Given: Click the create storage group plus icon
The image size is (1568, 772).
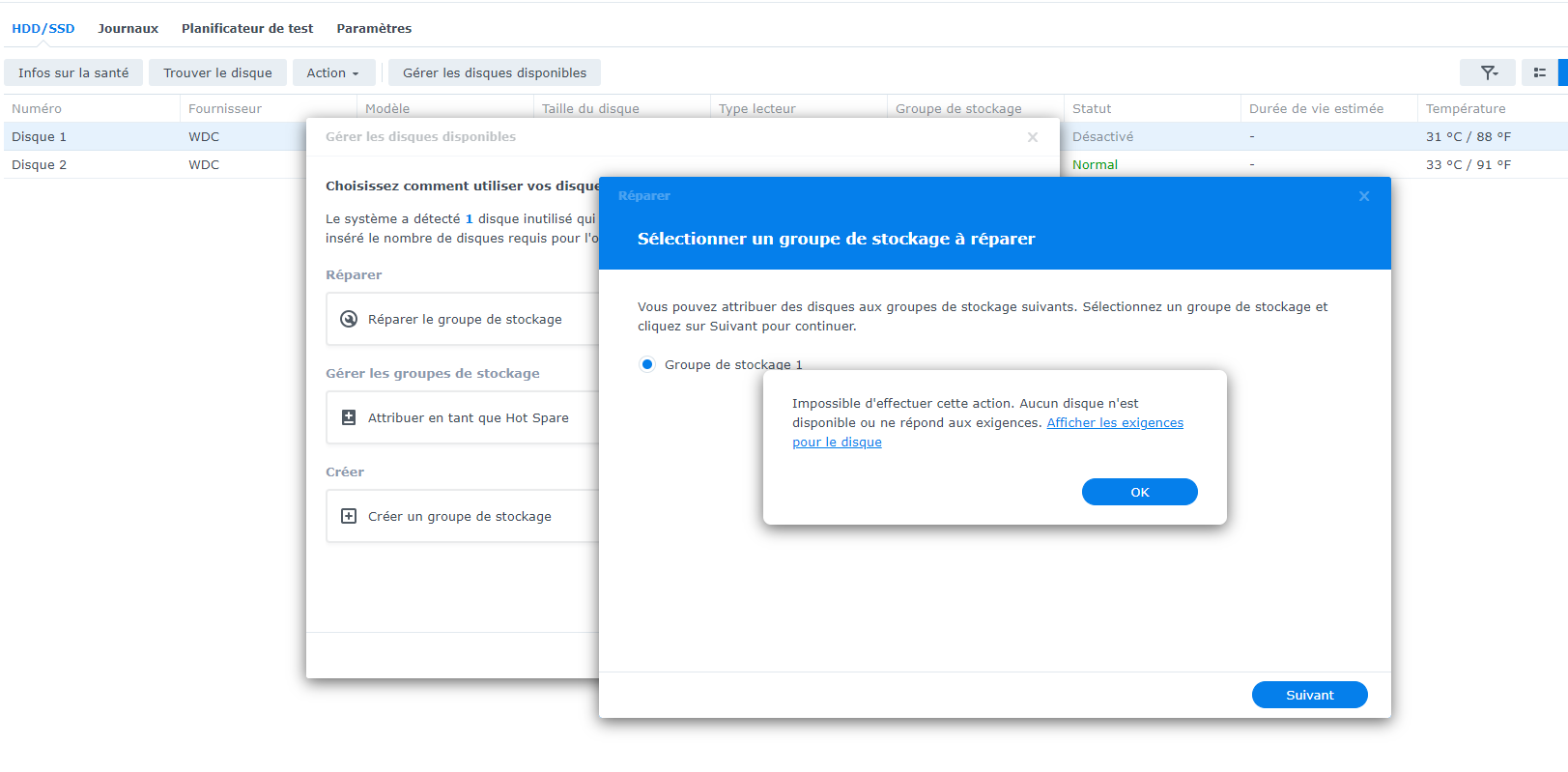Looking at the screenshot, I should 349,516.
